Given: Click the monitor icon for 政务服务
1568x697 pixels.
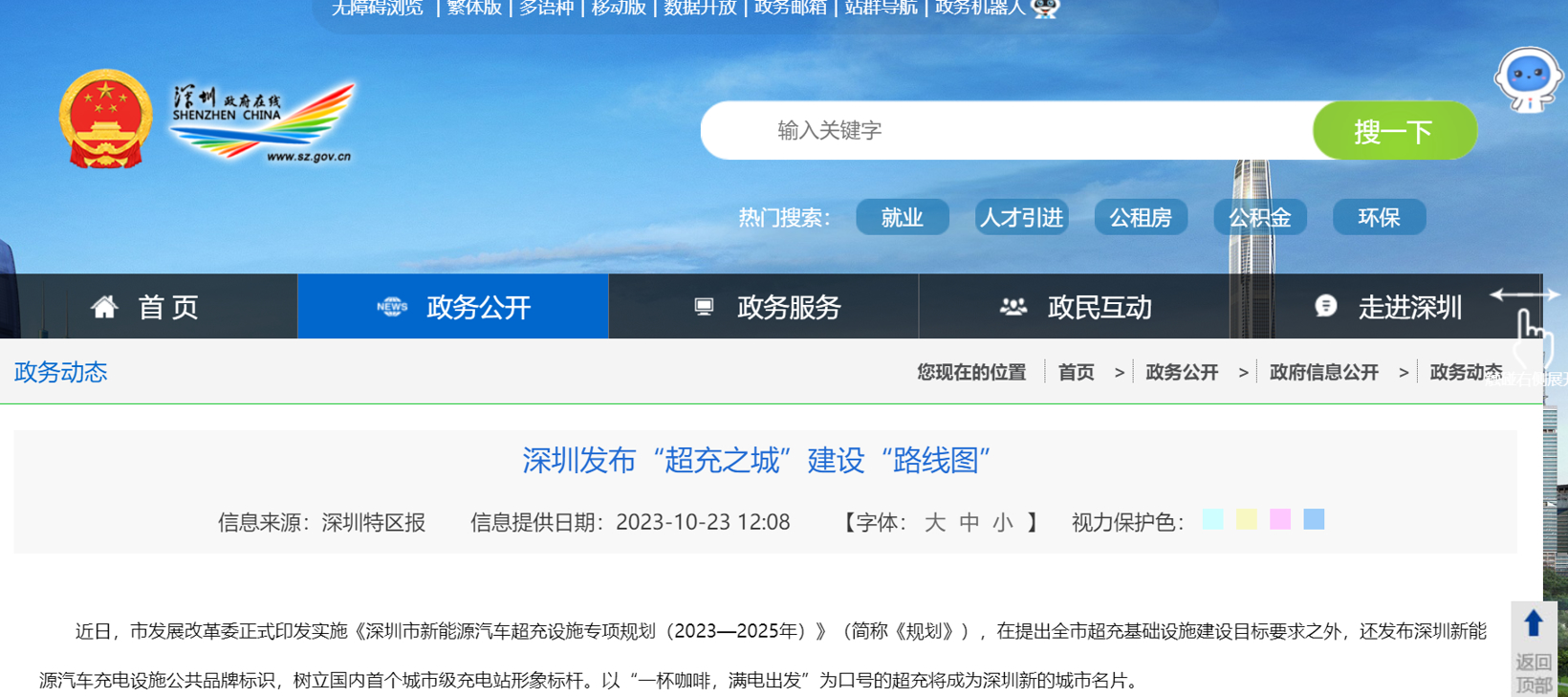Looking at the screenshot, I should 704,307.
